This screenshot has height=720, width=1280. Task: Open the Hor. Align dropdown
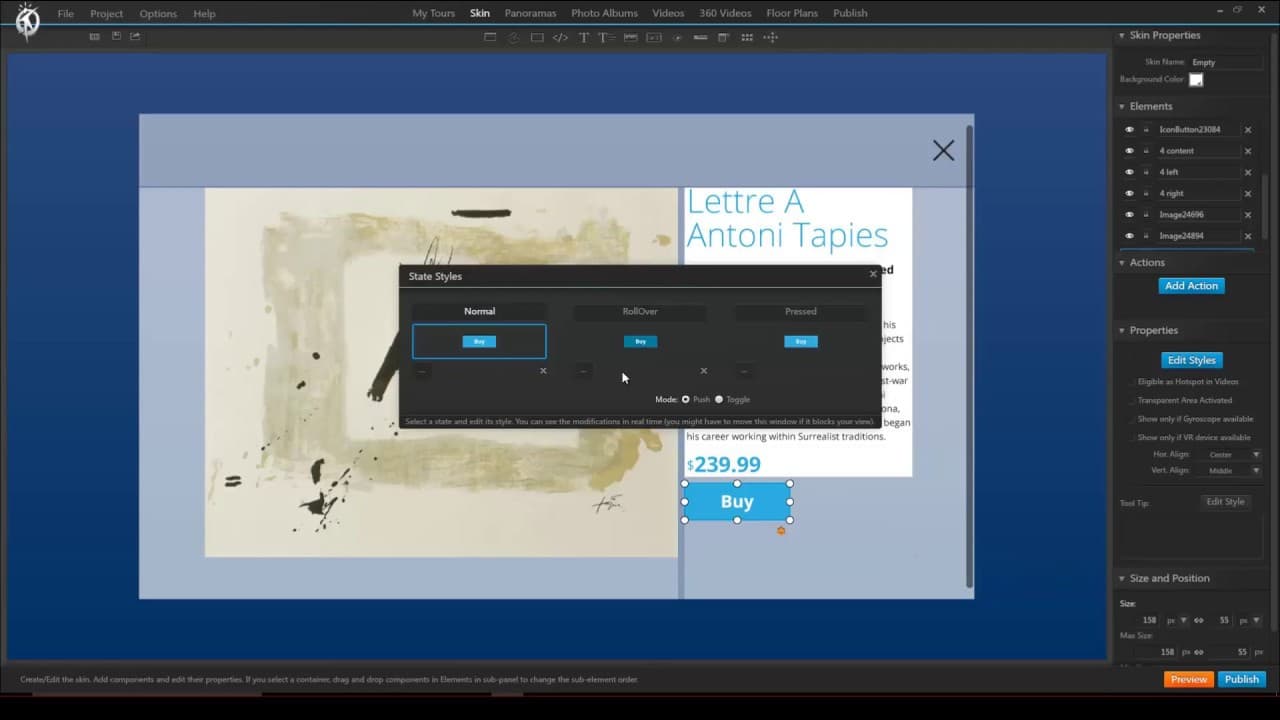(1231, 455)
